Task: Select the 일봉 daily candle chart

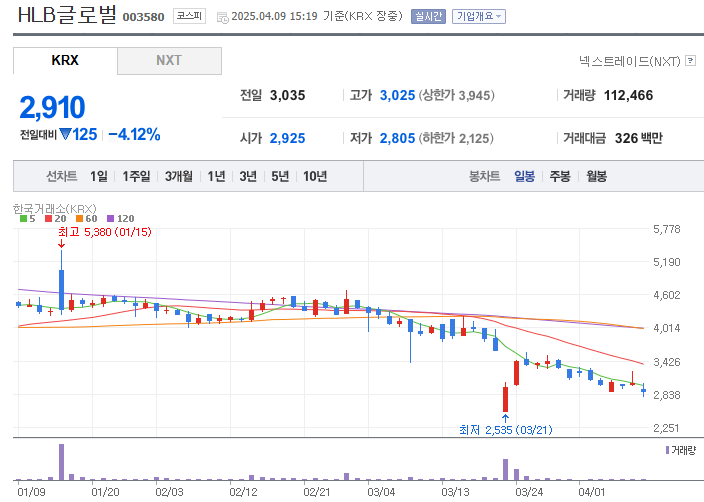Action: coord(524,176)
